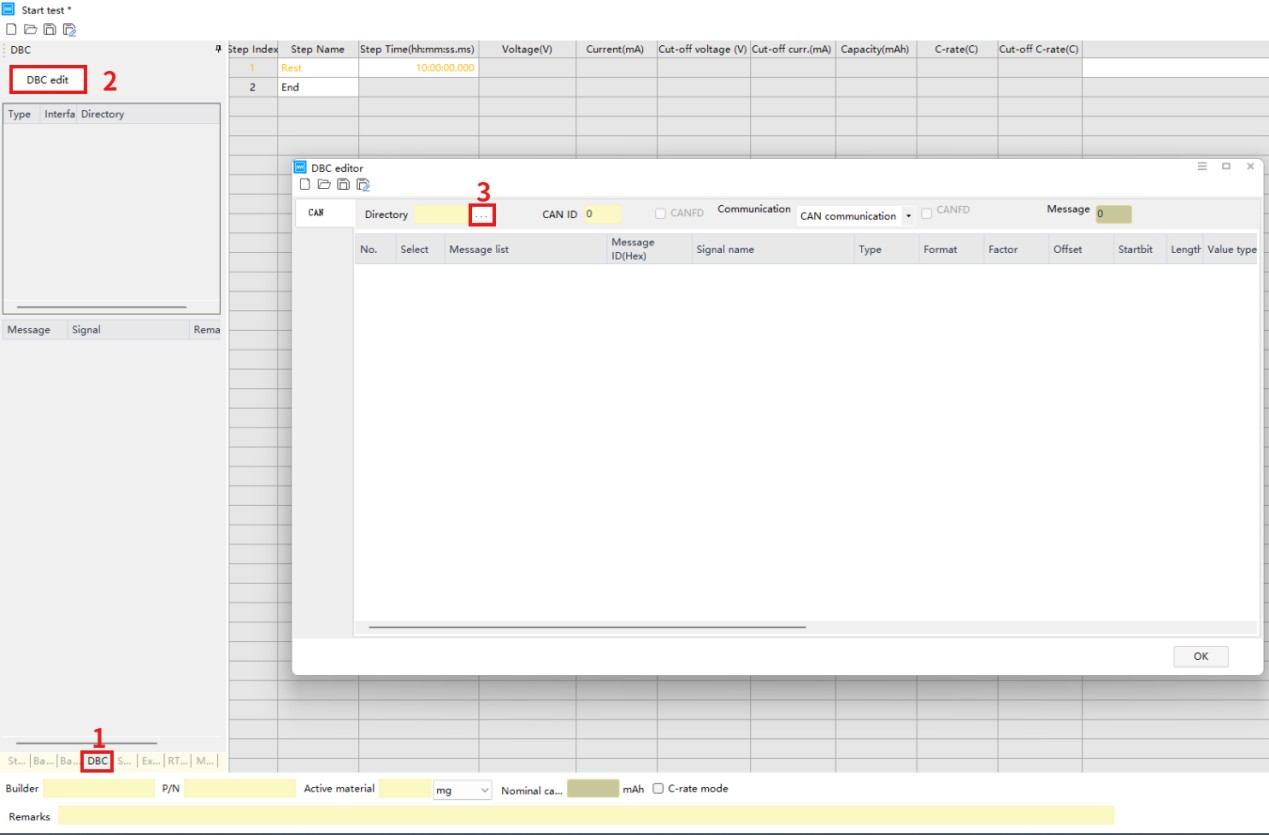Toggle CANFD checkbox after Communication dropdown
1269x835 pixels.
927,212
